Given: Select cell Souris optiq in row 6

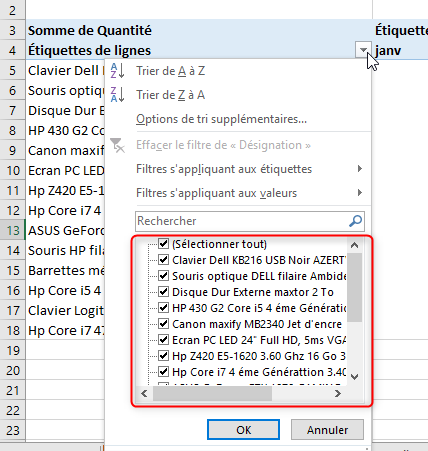Looking at the screenshot, I should click(66, 91).
